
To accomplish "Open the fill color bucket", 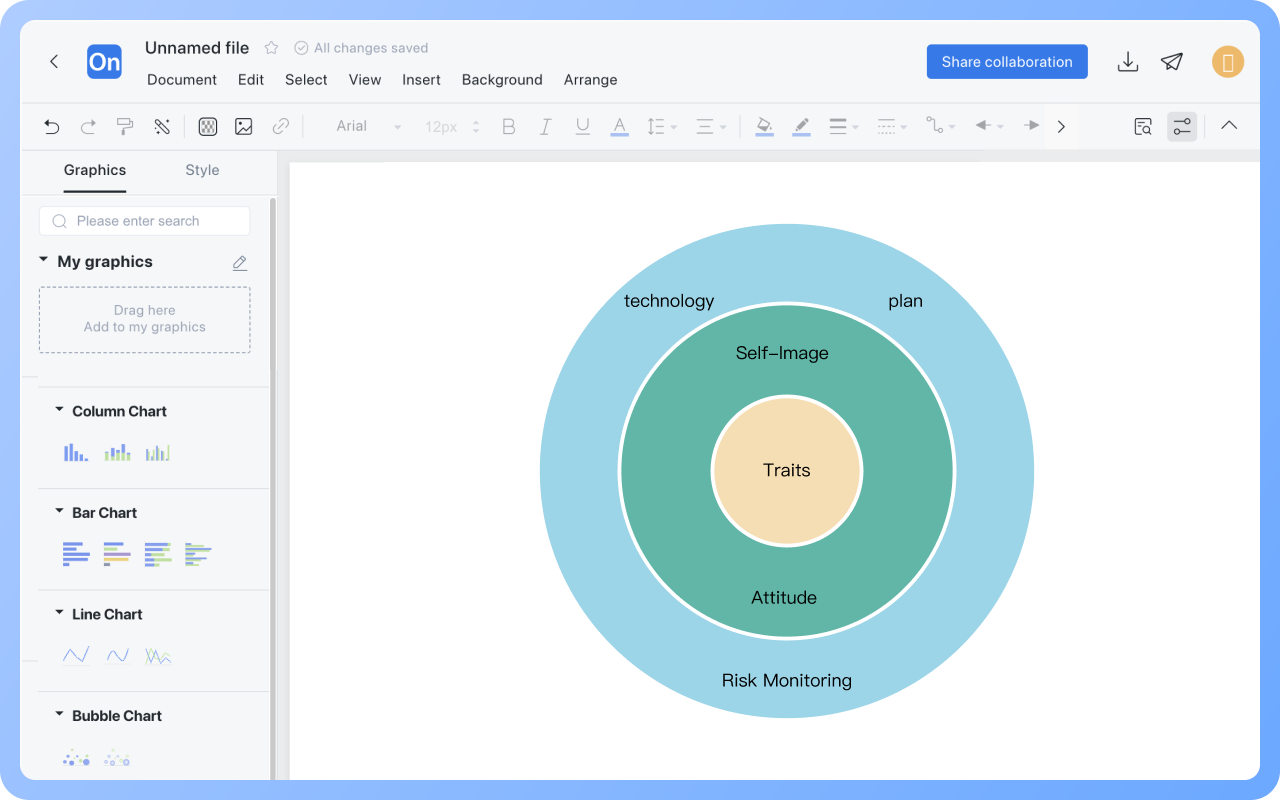I will click(765, 127).
